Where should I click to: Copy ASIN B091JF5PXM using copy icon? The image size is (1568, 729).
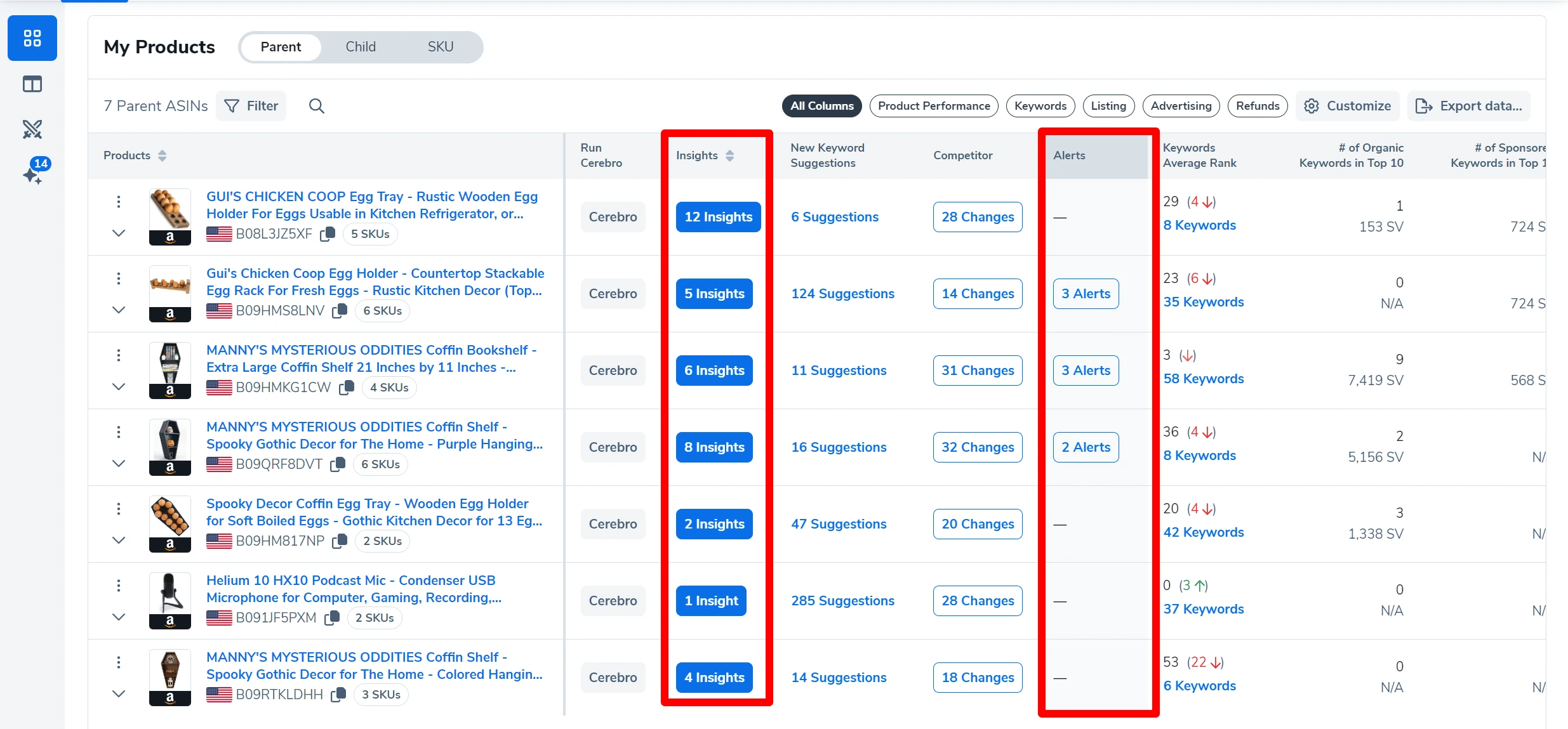tap(332, 618)
